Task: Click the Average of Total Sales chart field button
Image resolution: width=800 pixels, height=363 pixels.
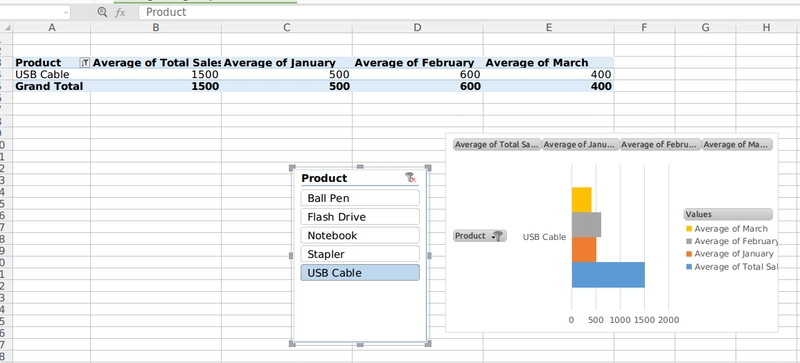Action: (x=496, y=144)
